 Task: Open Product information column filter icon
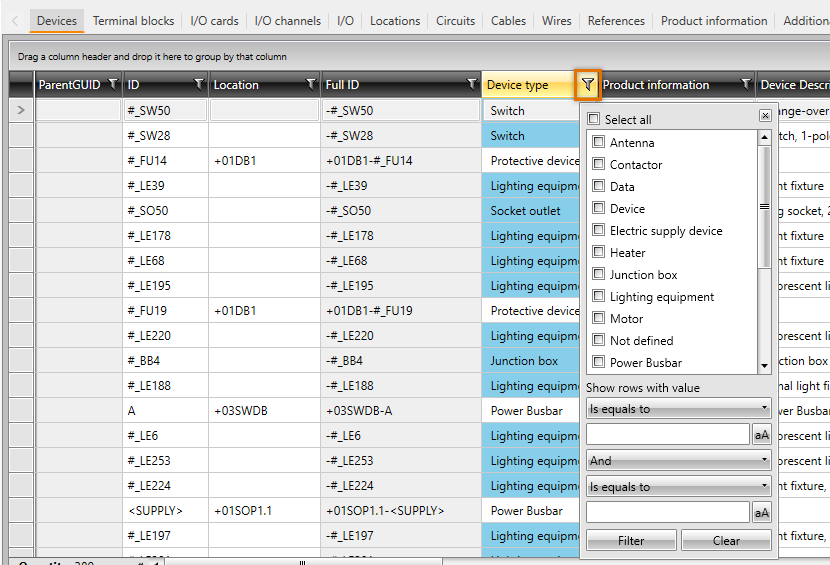tap(745, 85)
